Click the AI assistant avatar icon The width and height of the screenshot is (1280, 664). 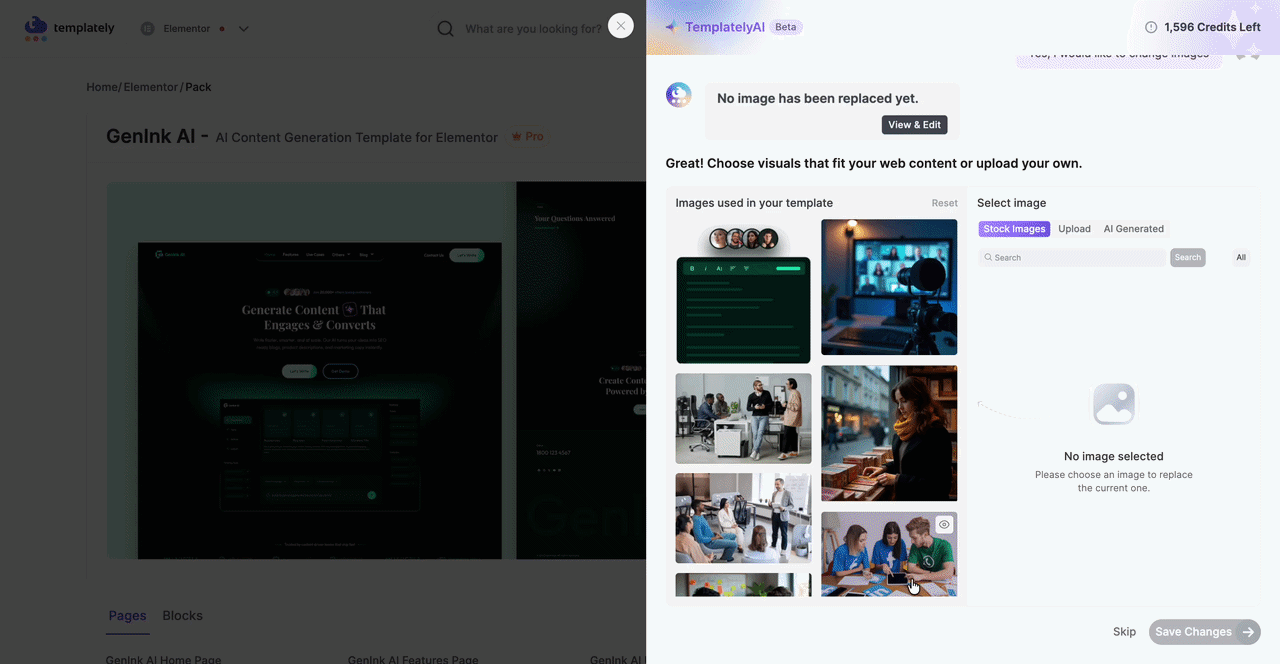click(679, 95)
